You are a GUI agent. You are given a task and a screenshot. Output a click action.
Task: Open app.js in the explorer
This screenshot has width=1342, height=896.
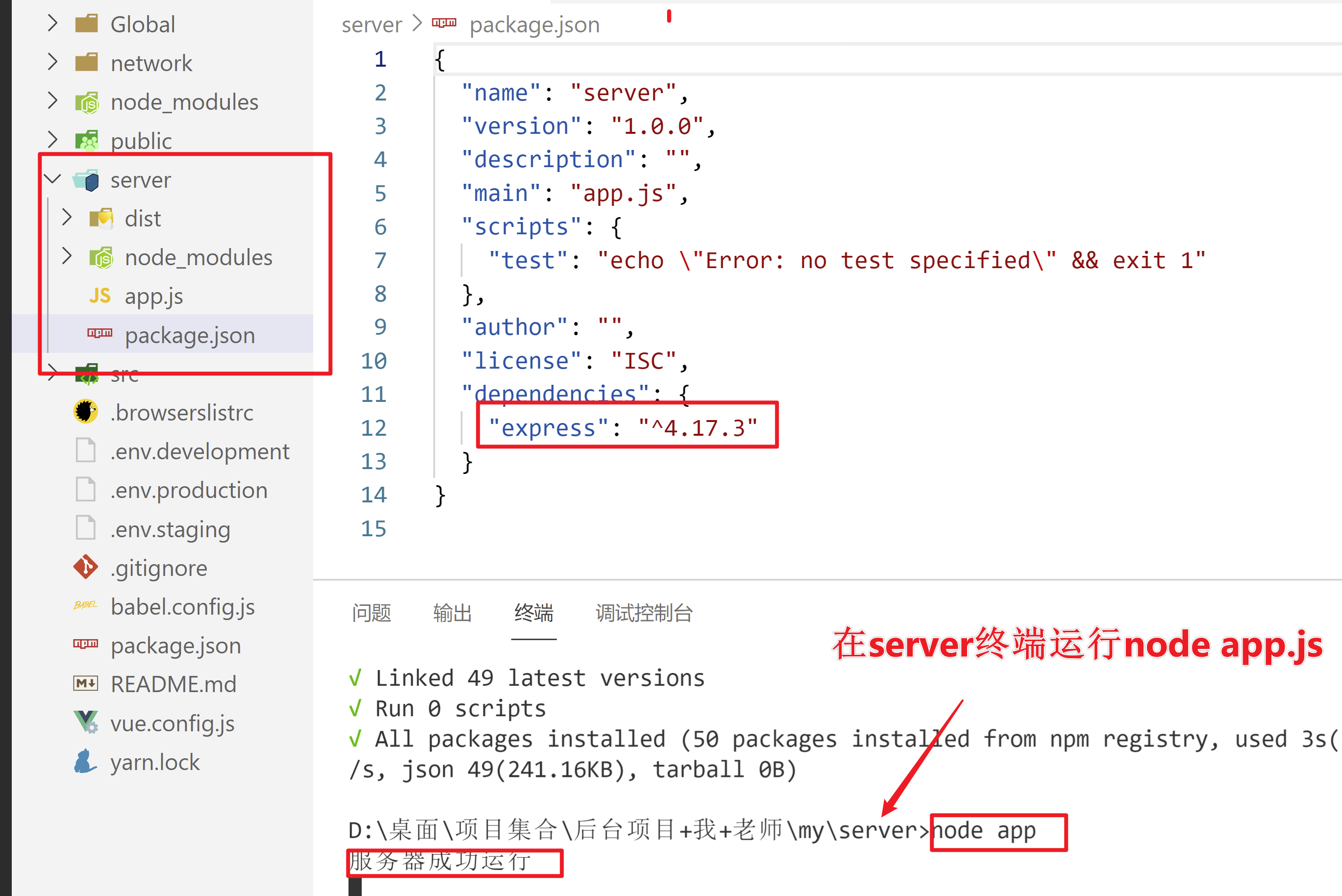(154, 296)
